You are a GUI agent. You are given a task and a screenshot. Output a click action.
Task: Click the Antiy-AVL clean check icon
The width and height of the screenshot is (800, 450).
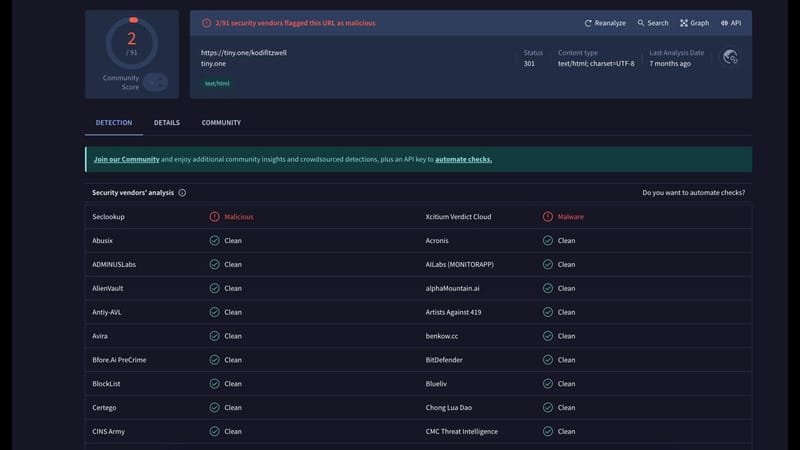click(214, 312)
